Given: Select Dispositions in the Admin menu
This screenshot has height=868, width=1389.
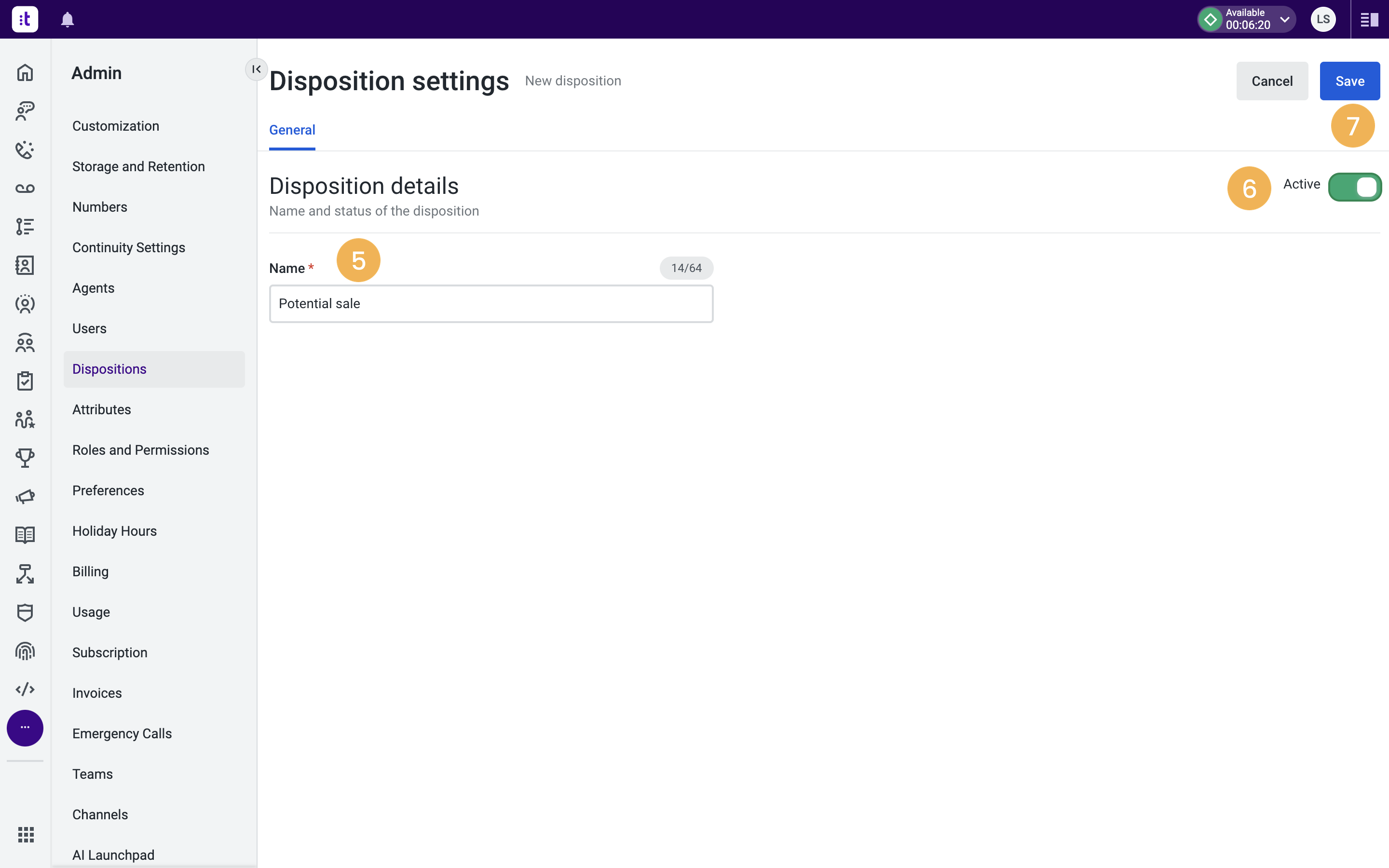Looking at the screenshot, I should point(109,368).
